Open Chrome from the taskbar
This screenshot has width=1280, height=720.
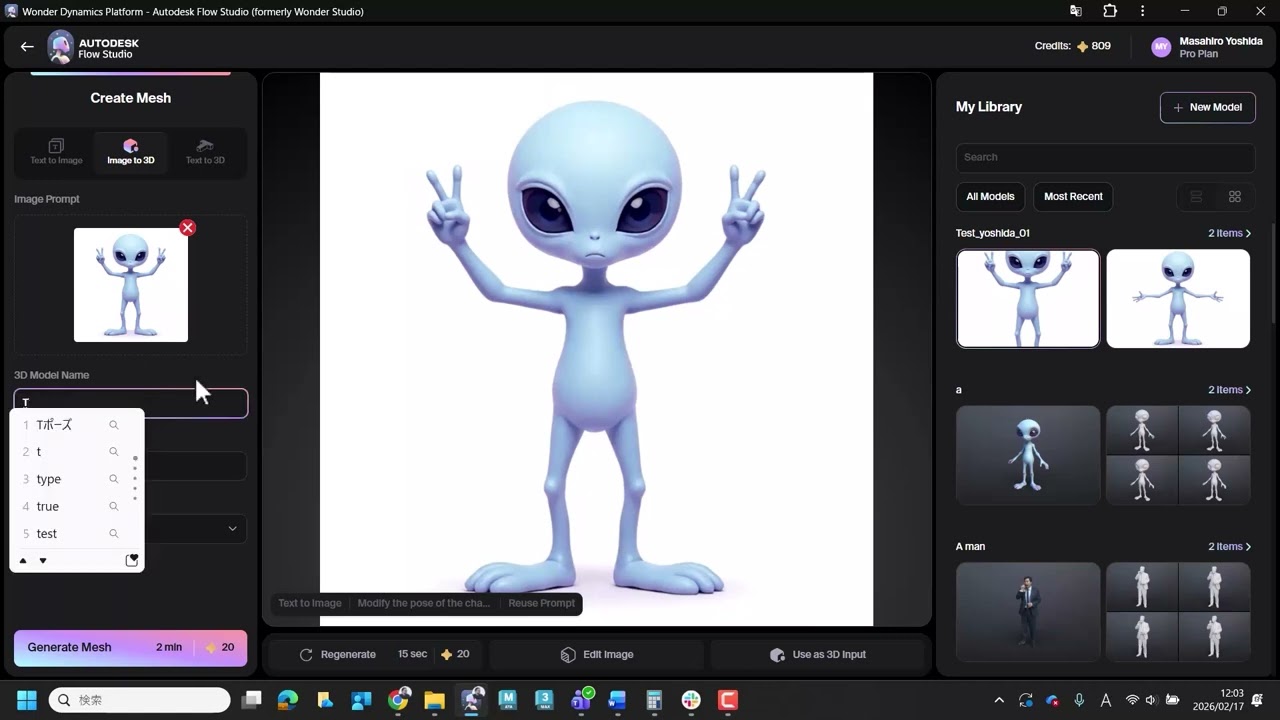(398, 700)
